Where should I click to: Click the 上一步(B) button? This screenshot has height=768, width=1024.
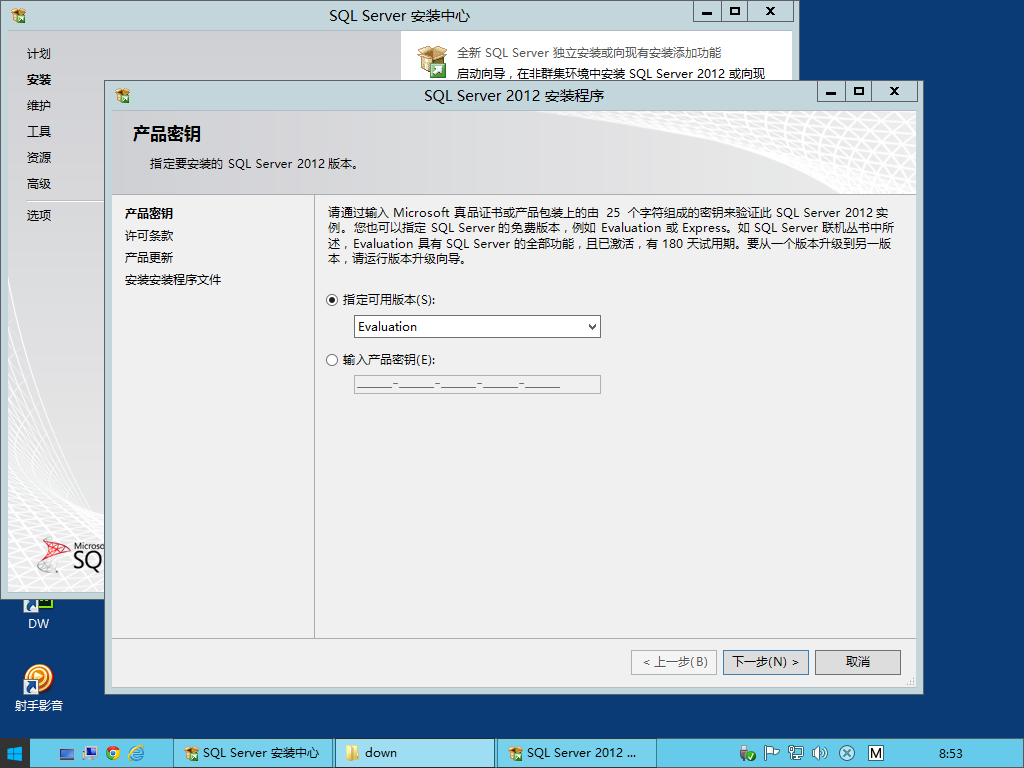tap(674, 662)
